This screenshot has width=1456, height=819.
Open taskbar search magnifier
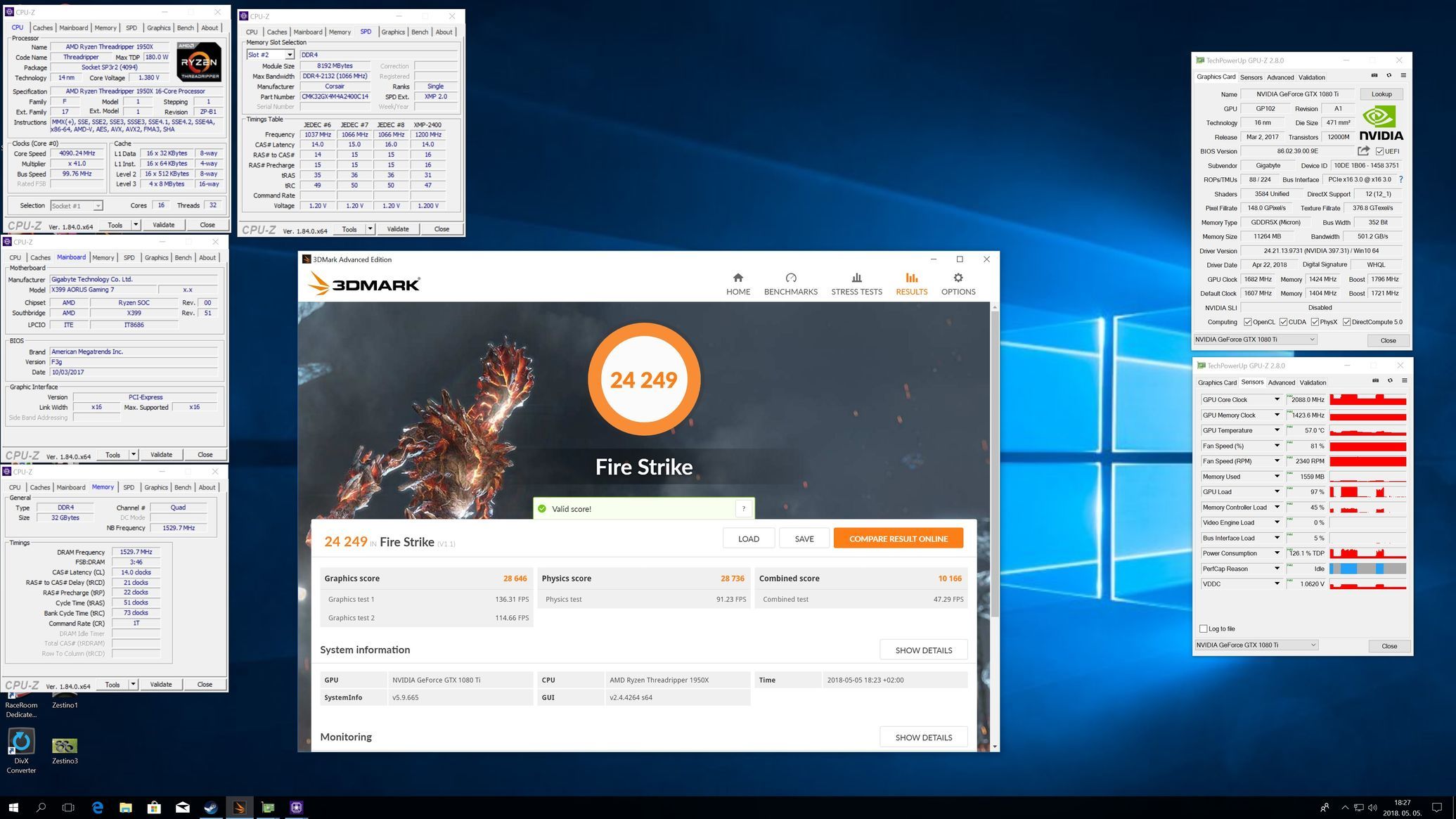pos(41,807)
